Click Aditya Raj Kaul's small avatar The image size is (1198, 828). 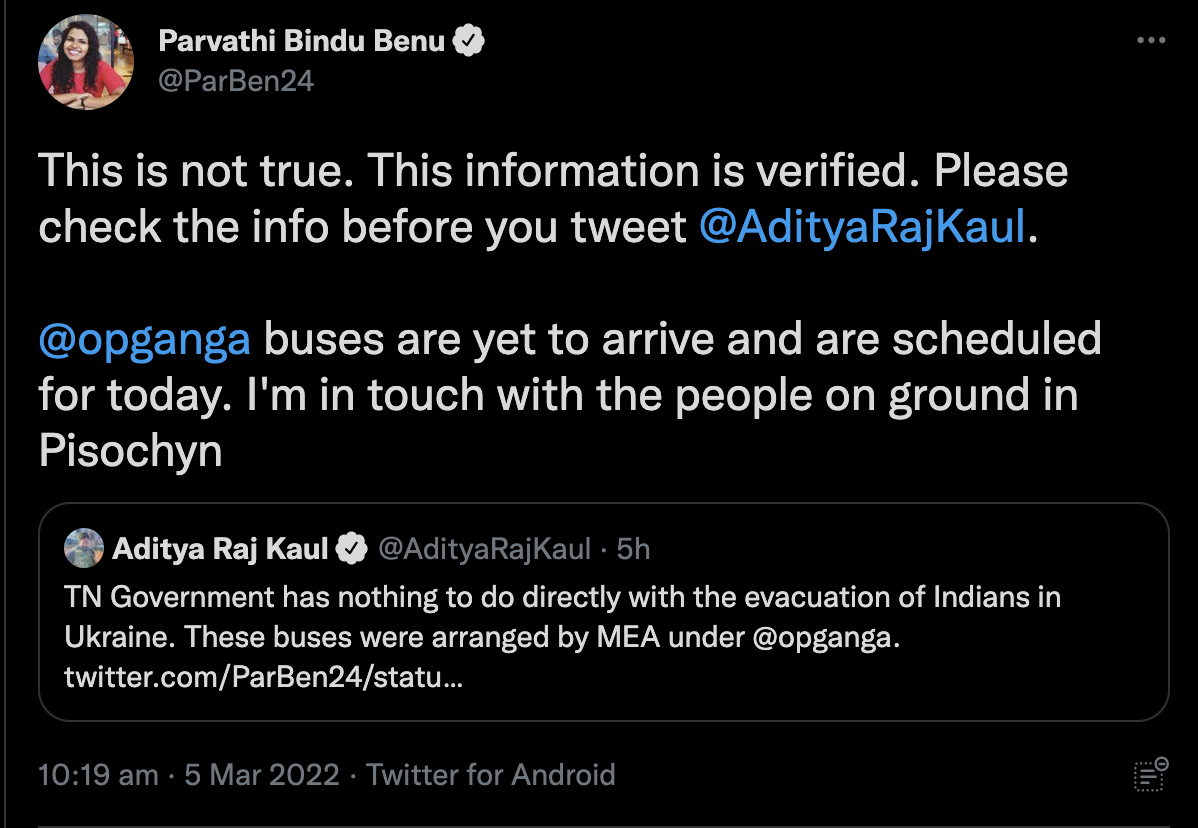coord(84,548)
